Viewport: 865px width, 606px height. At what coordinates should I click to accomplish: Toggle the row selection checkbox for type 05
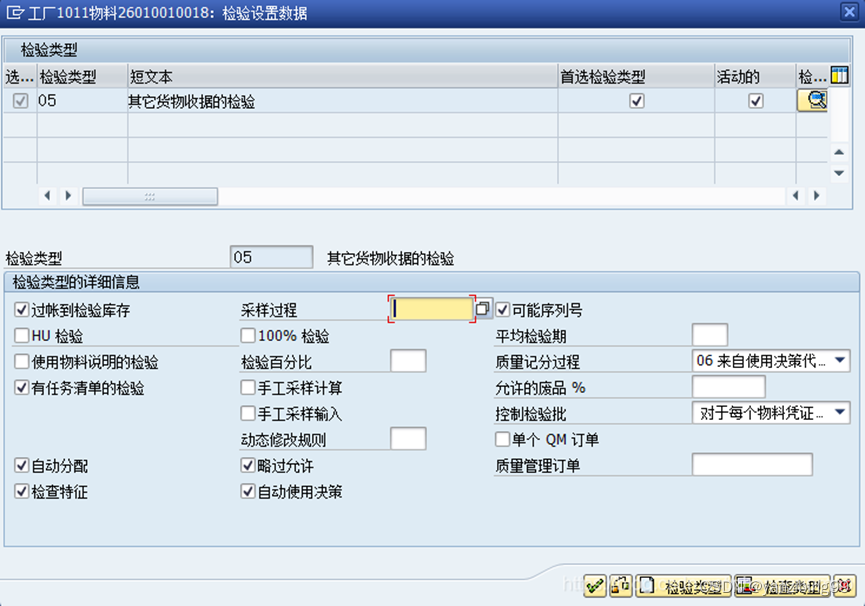point(20,101)
